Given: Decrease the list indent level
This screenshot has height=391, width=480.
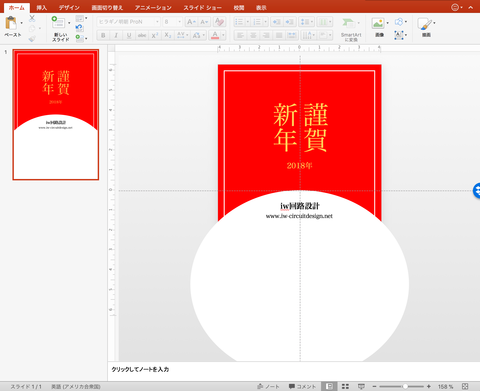Looking at the screenshot, I should pyautogui.click(x=277, y=22).
